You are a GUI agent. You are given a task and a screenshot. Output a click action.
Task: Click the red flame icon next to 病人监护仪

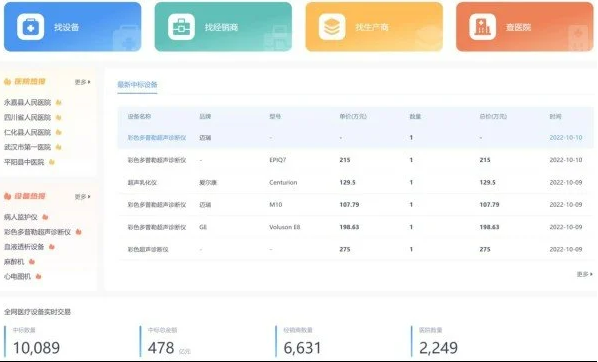(x=45, y=217)
